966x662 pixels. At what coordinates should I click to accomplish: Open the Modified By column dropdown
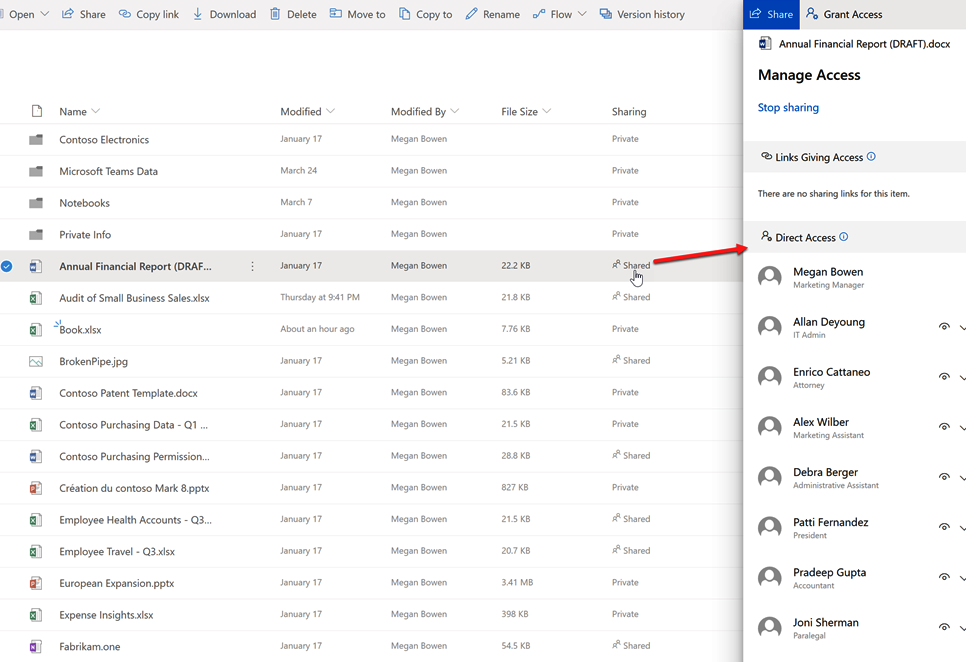(455, 111)
